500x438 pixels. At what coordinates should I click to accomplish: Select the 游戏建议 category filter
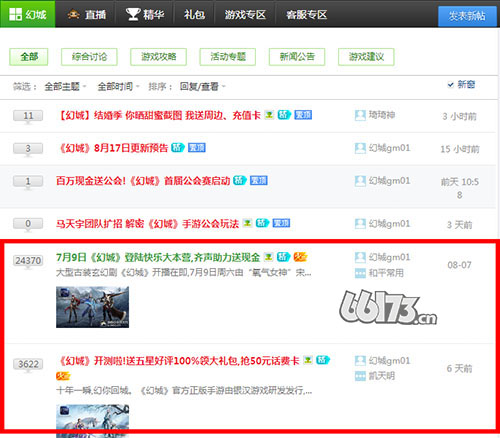(x=366, y=57)
